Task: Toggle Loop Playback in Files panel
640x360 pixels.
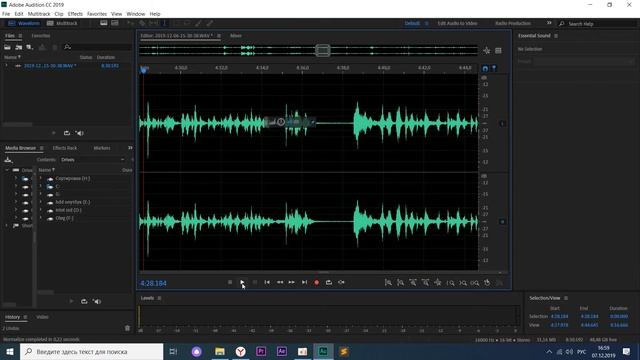Action: pos(67,133)
